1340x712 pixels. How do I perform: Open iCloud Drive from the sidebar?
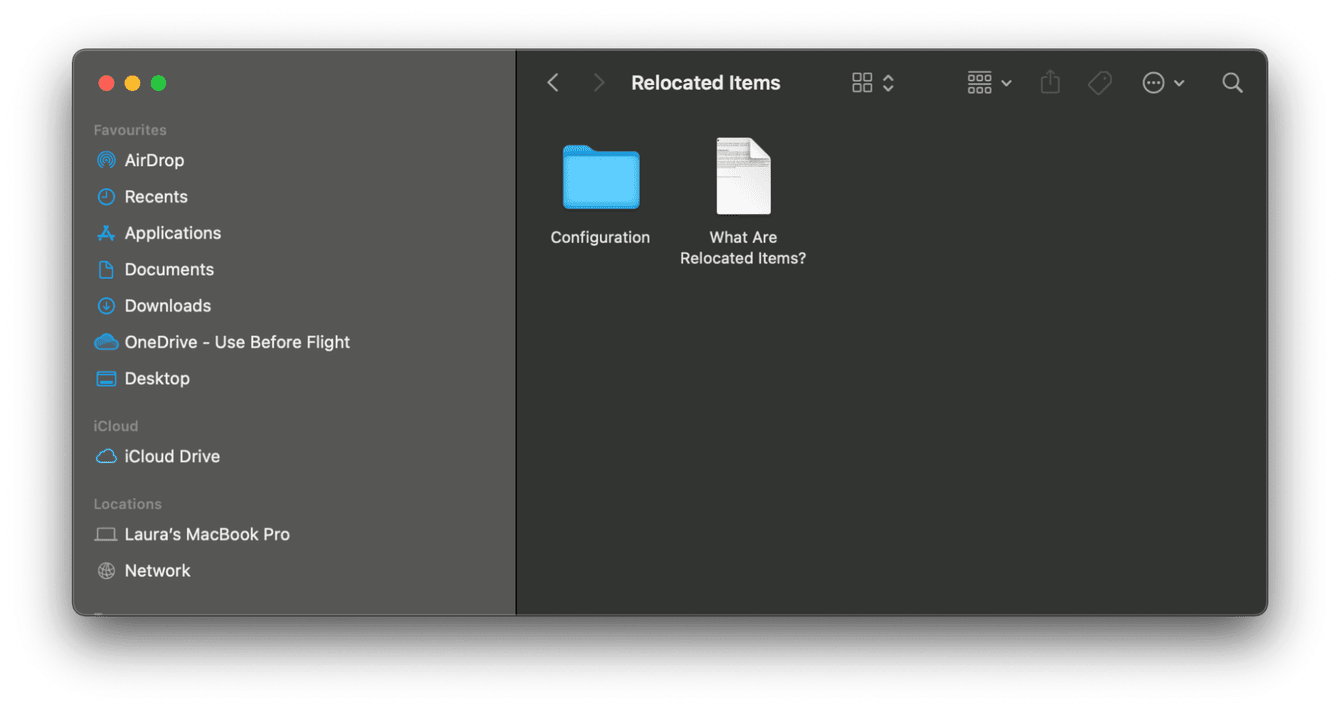coord(172,456)
